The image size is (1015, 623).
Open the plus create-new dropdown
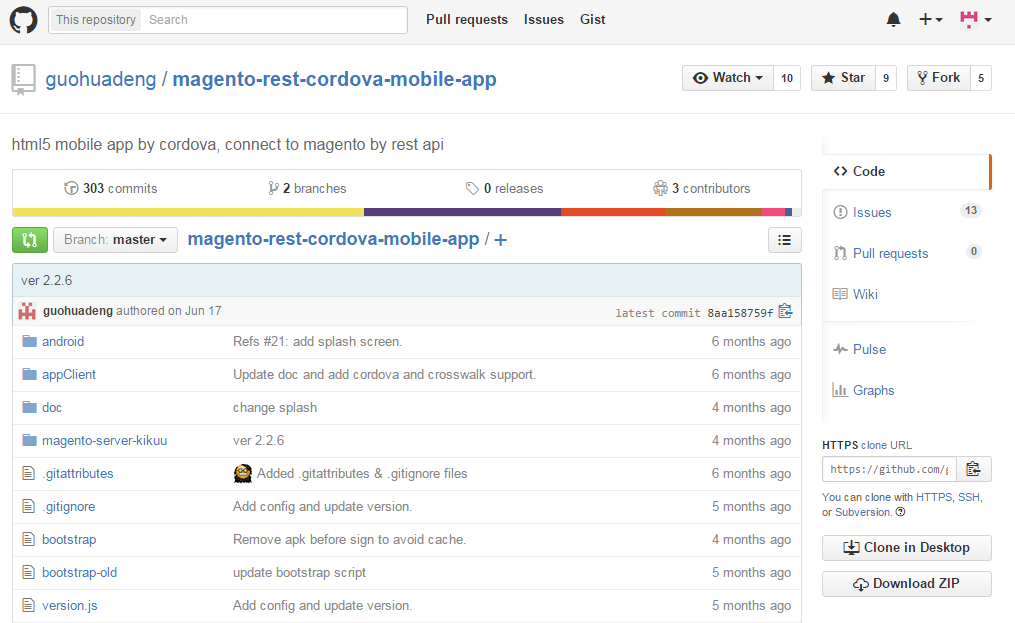coord(931,19)
